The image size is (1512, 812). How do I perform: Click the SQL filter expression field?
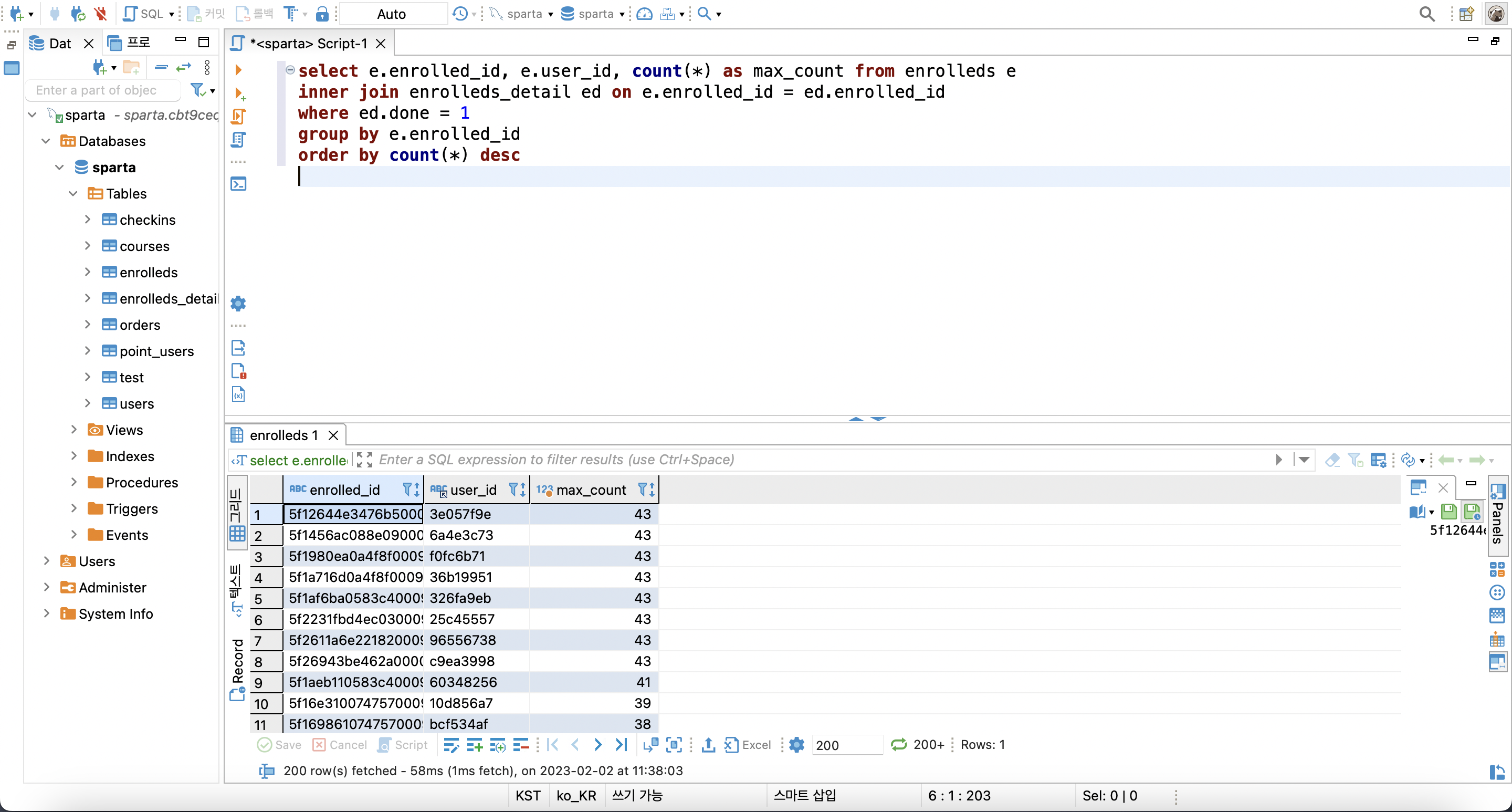[822, 460]
